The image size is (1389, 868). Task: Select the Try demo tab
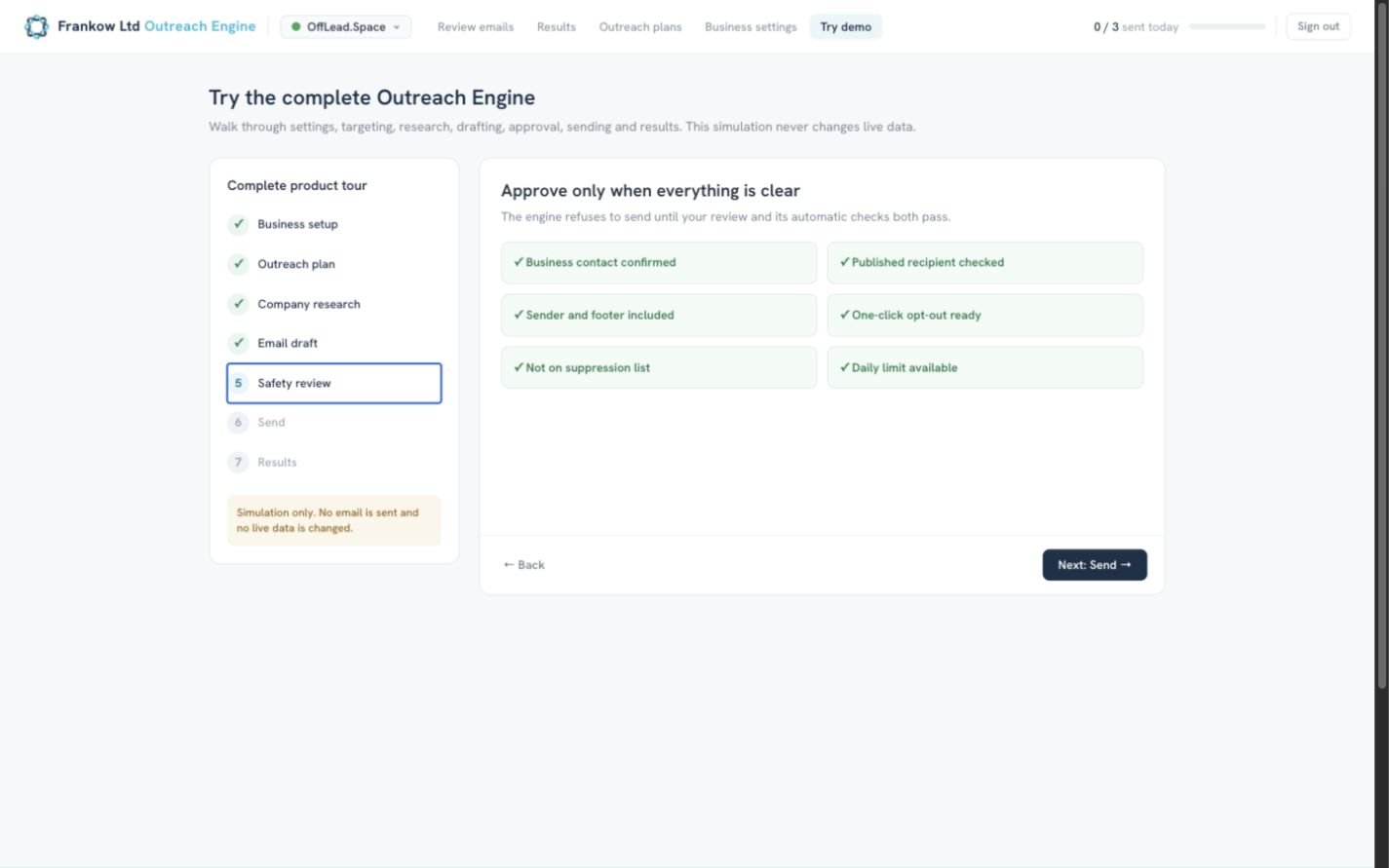click(846, 26)
